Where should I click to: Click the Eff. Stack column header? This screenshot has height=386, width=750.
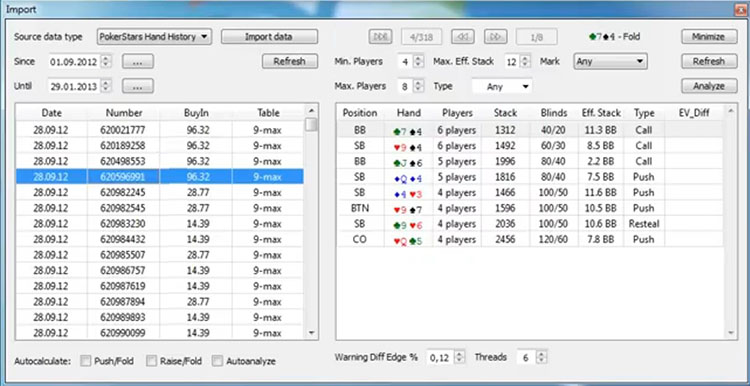tap(601, 113)
